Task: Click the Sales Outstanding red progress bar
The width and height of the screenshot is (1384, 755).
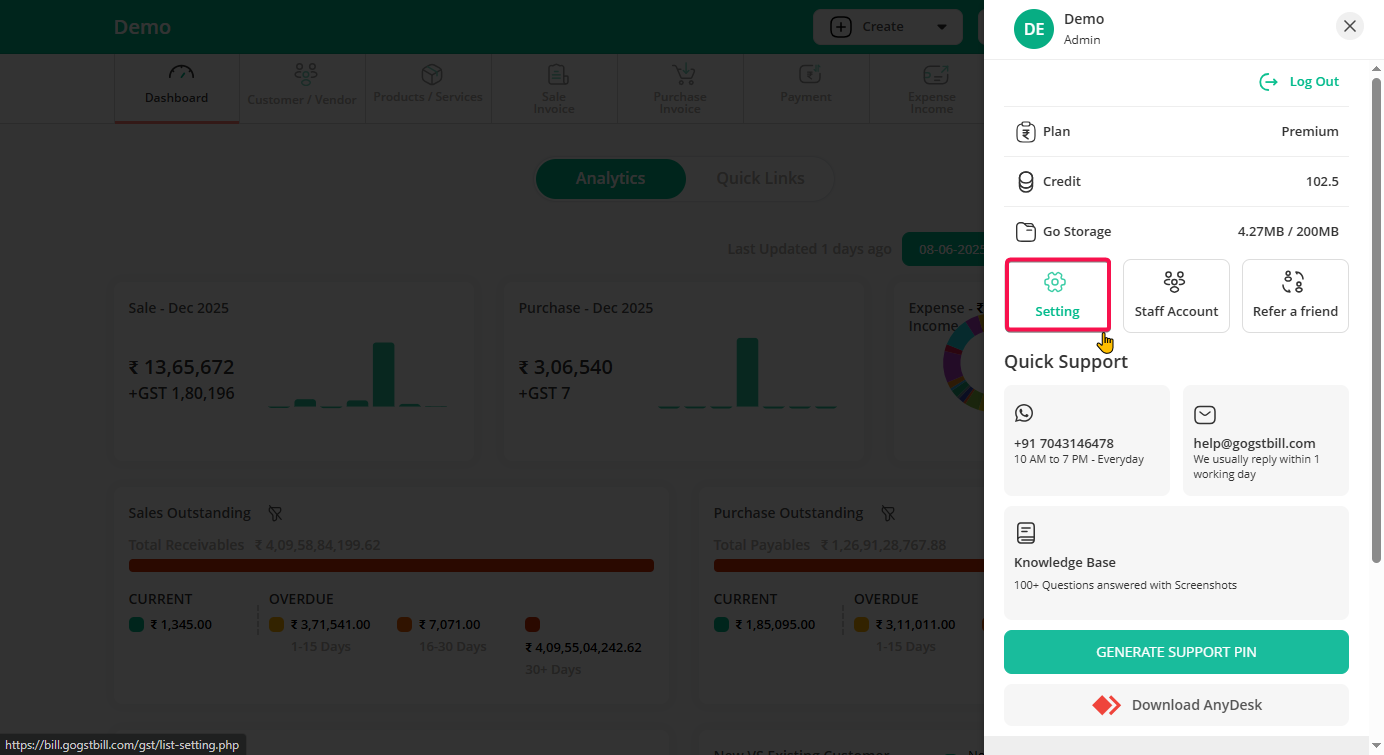Action: click(391, 565)
